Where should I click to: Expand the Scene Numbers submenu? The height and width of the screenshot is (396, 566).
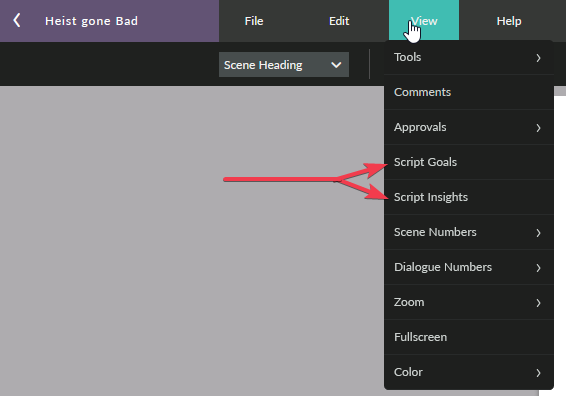[x=469, y=232]
